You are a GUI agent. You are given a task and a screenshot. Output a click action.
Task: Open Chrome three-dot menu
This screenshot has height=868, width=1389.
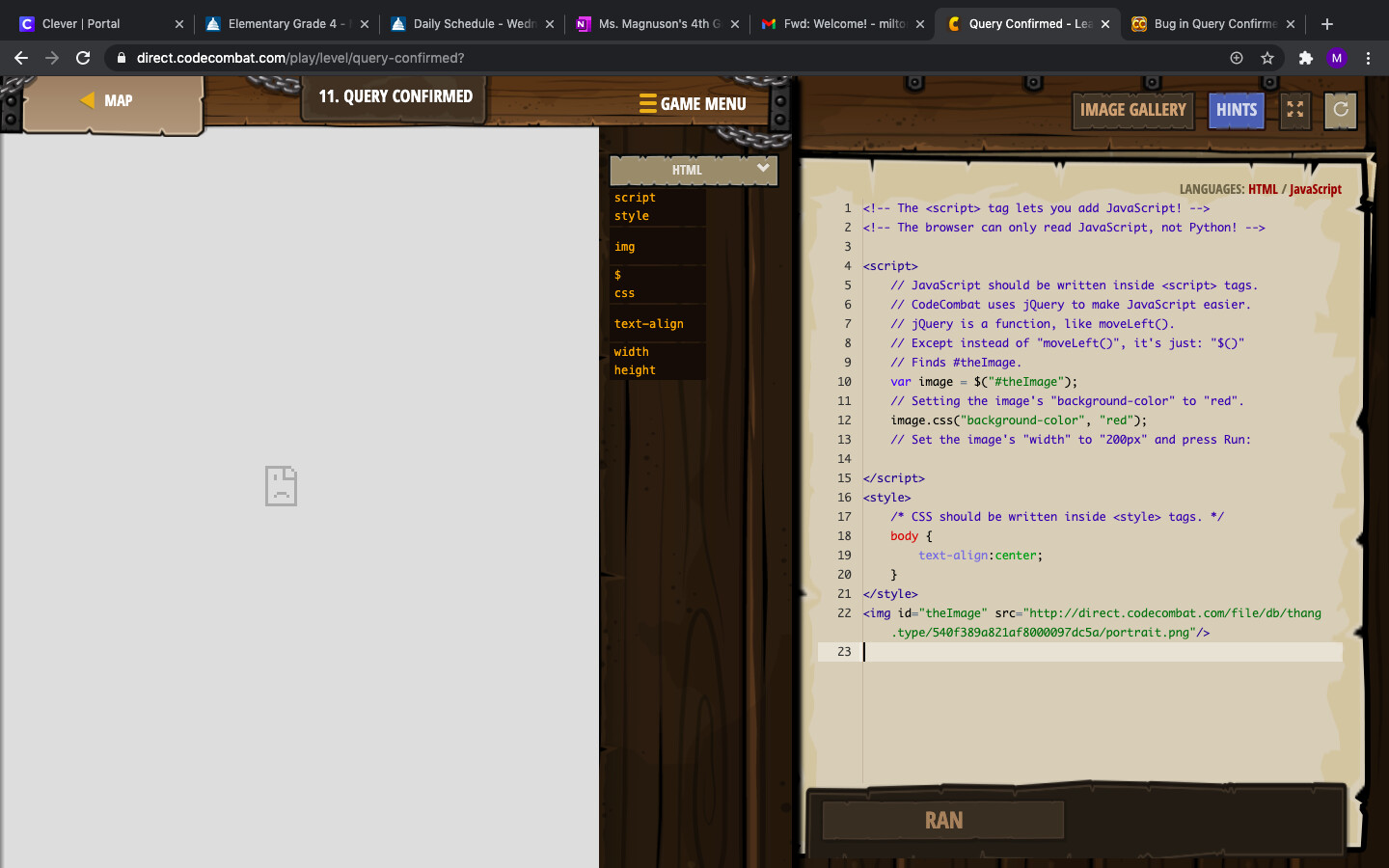[x=1368, y=58]
